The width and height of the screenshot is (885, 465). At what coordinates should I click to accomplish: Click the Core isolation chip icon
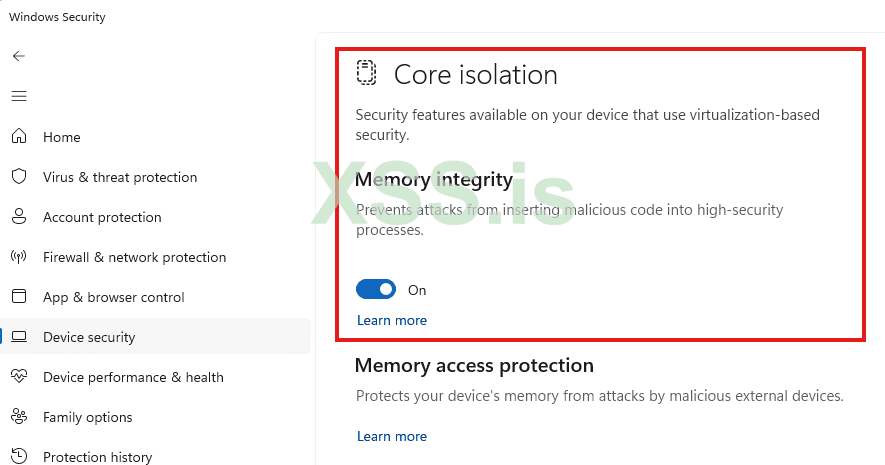point(367,73)
